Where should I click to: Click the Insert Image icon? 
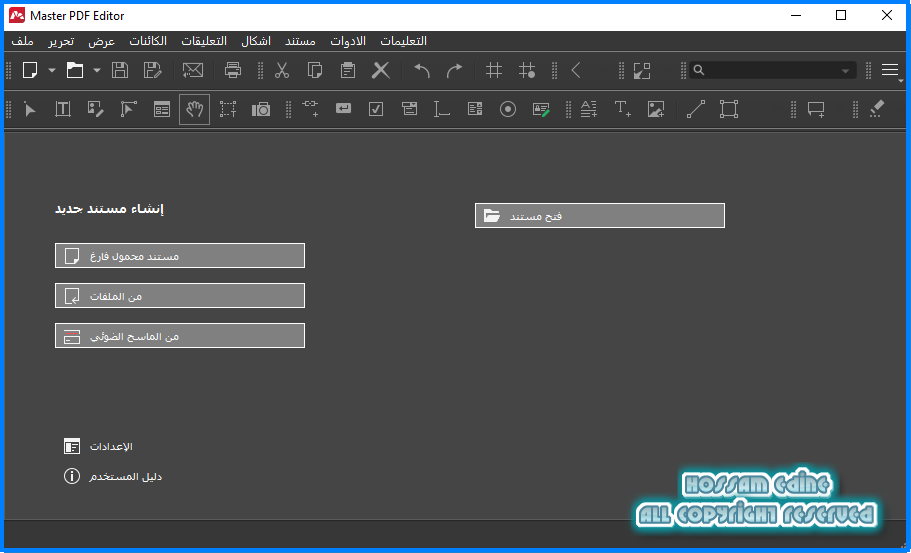[655, 109]
